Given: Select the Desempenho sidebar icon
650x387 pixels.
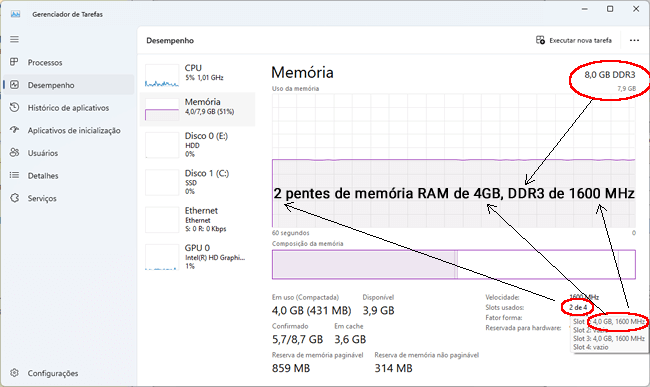Looking at the screenshot, I should [15, 85].
